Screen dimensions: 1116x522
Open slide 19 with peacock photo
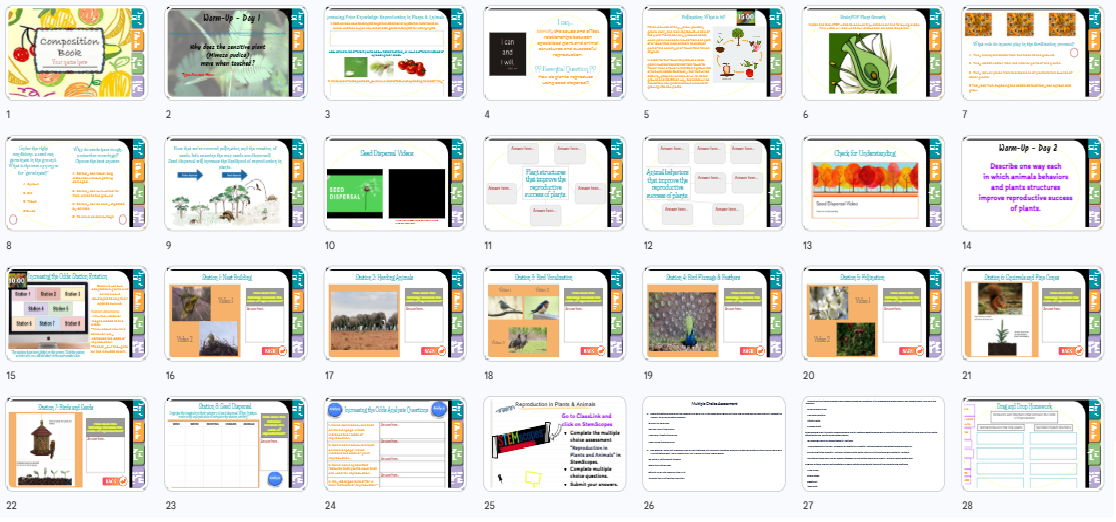(714, 314)
